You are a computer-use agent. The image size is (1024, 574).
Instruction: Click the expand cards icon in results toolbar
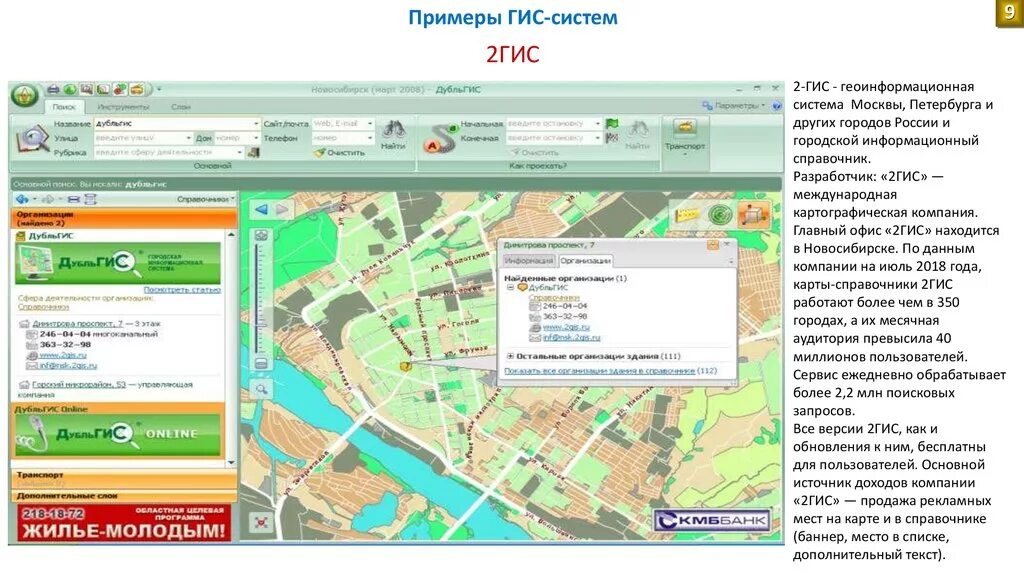(90, 199)
